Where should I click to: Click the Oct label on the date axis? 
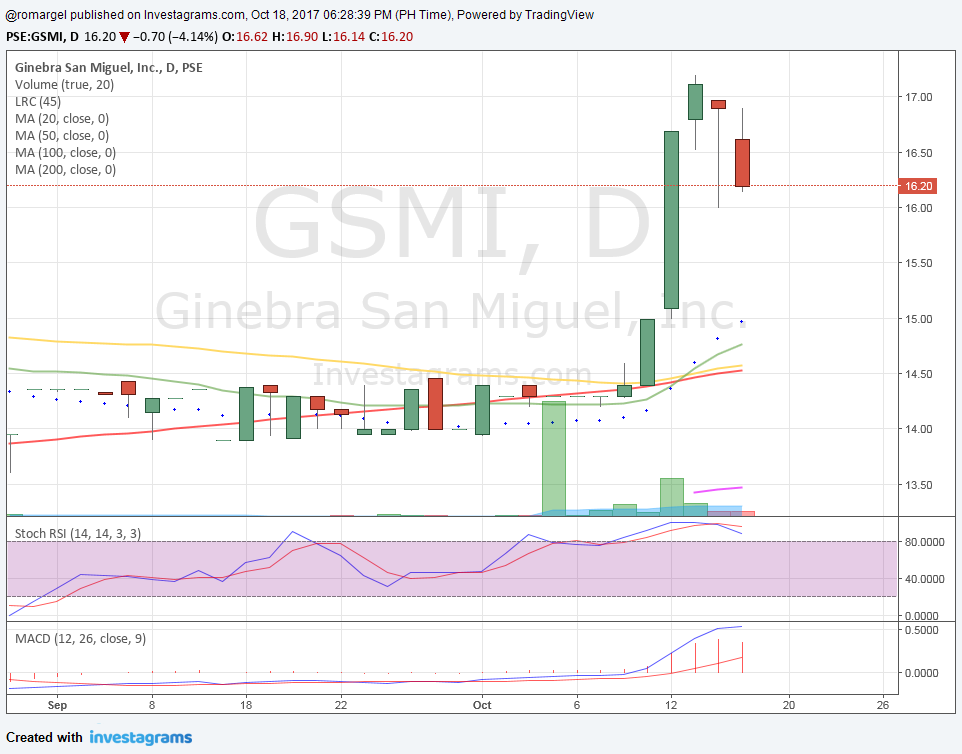[482, 705]
